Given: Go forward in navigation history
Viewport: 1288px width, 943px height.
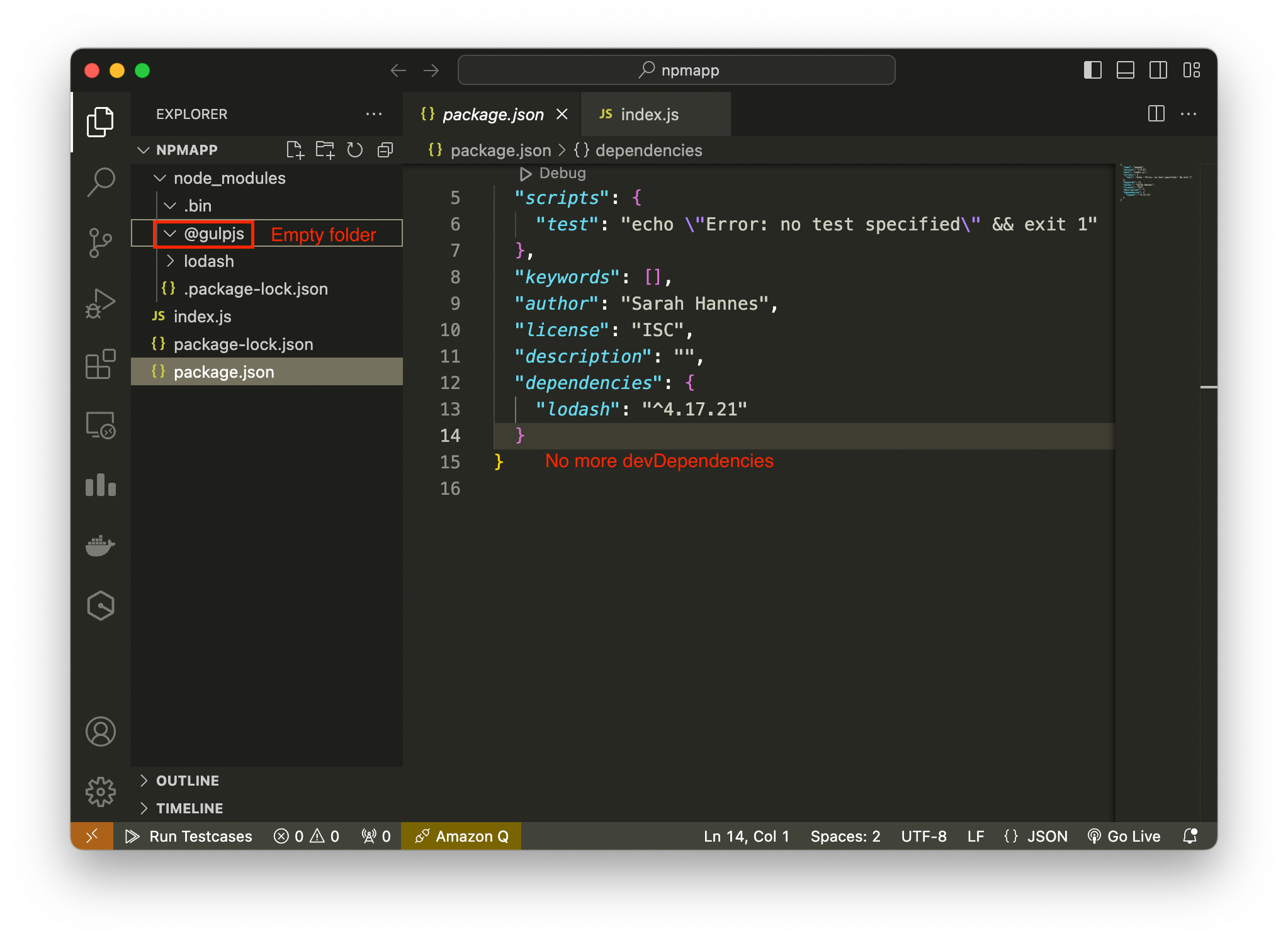Looking at the screenshot, I should coord(431,70).
